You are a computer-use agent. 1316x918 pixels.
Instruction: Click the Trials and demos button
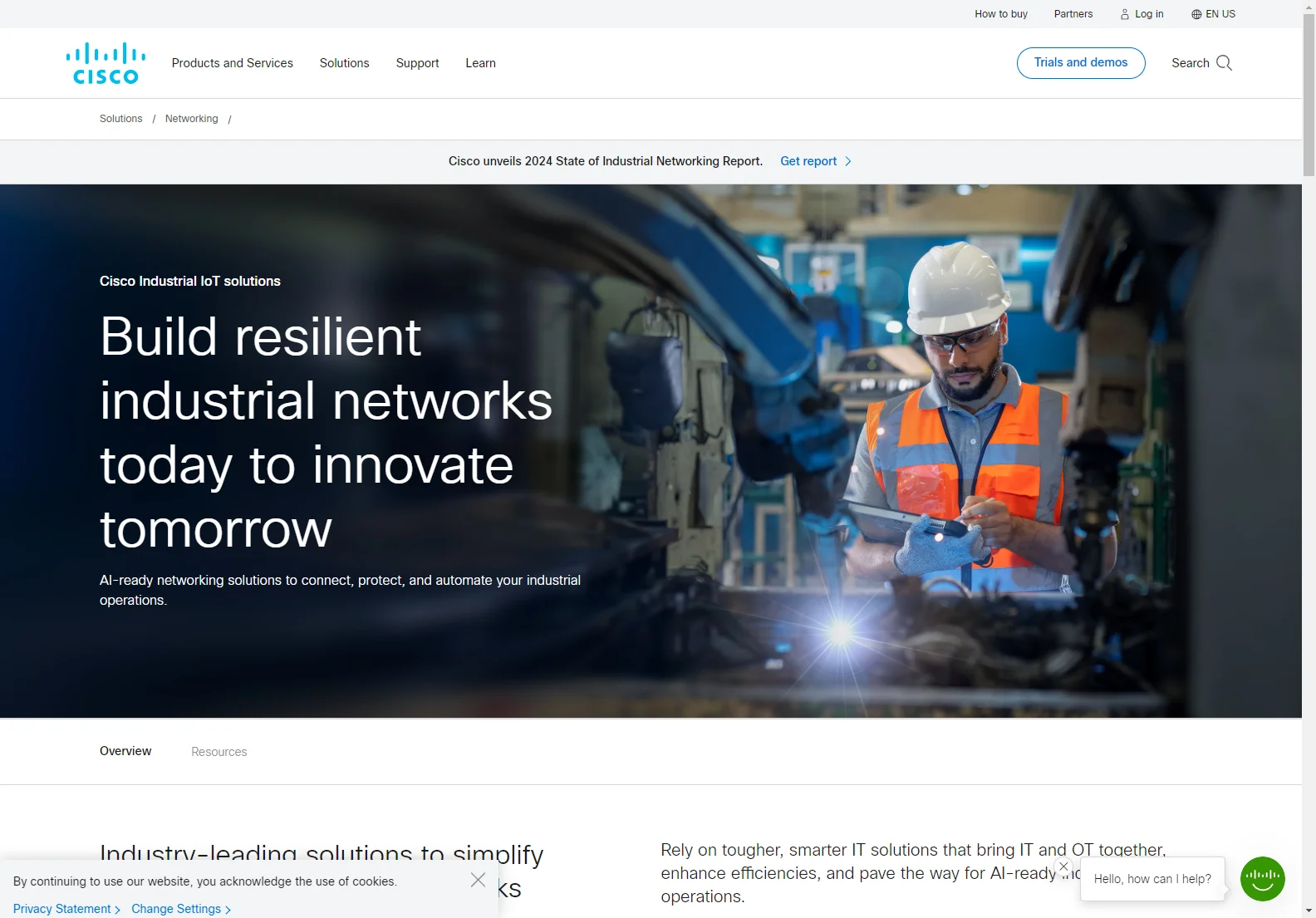click(x=1081, y=63)
